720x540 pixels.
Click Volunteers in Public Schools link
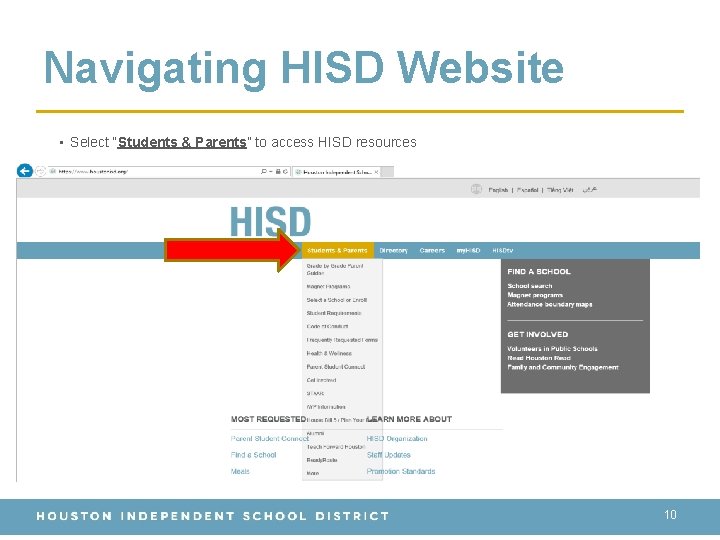click(x=552, y=349)
